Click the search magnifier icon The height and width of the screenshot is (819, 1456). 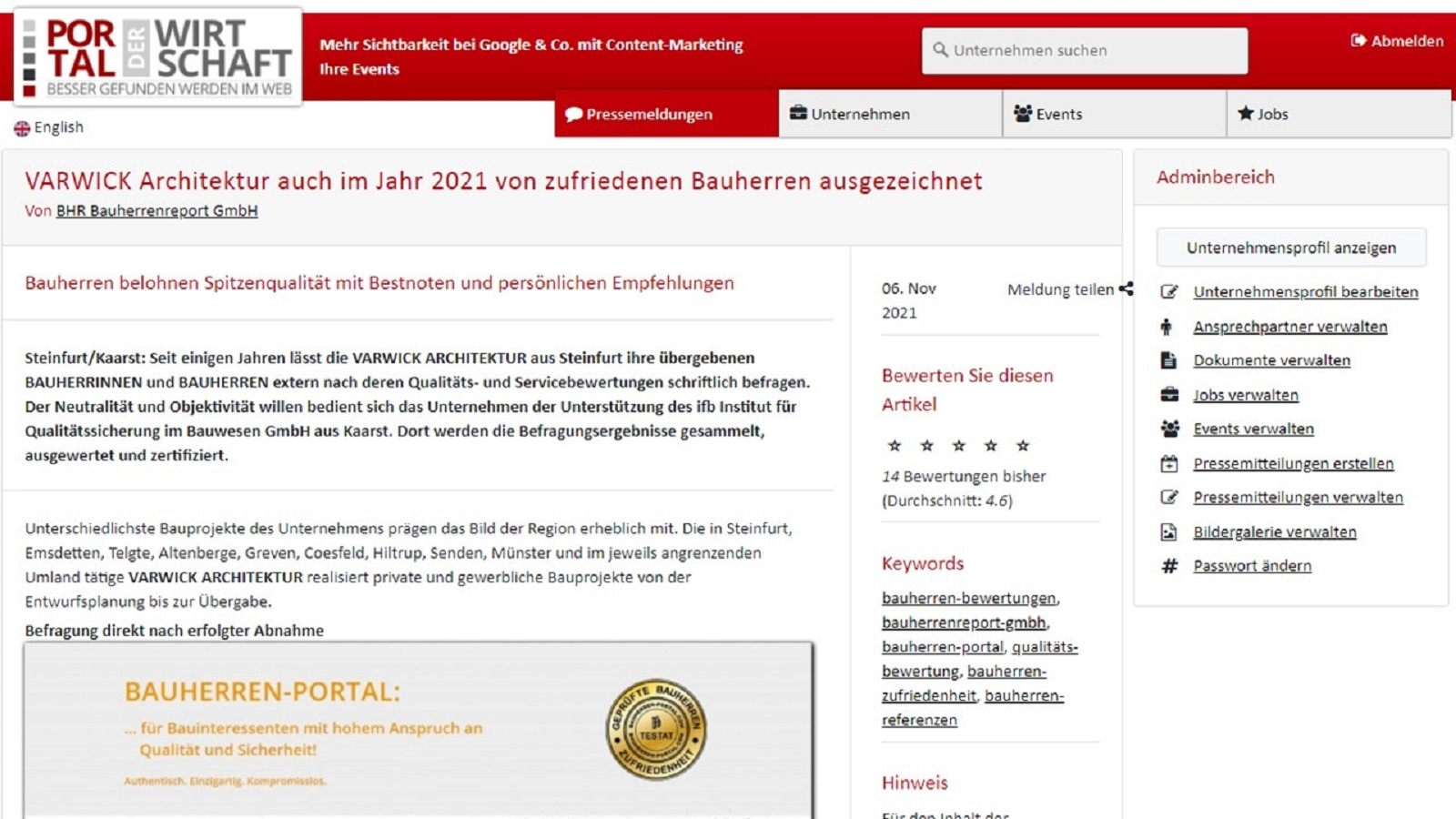pos(940,50)
